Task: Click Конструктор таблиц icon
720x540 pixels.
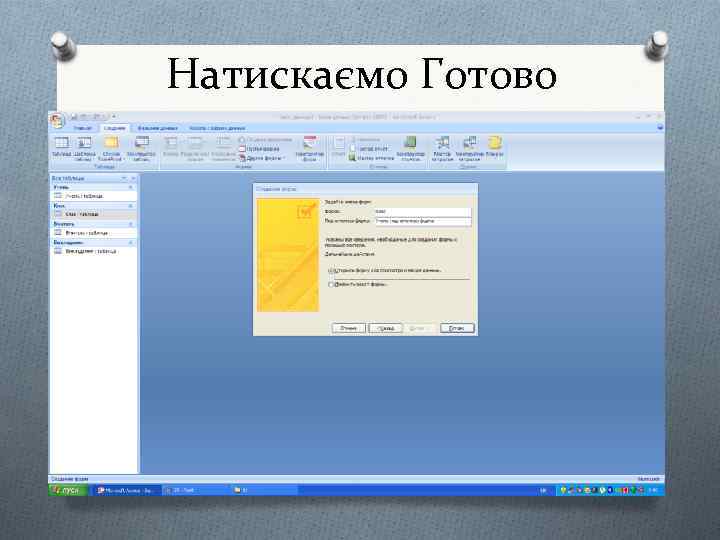Action: (141, 149)
